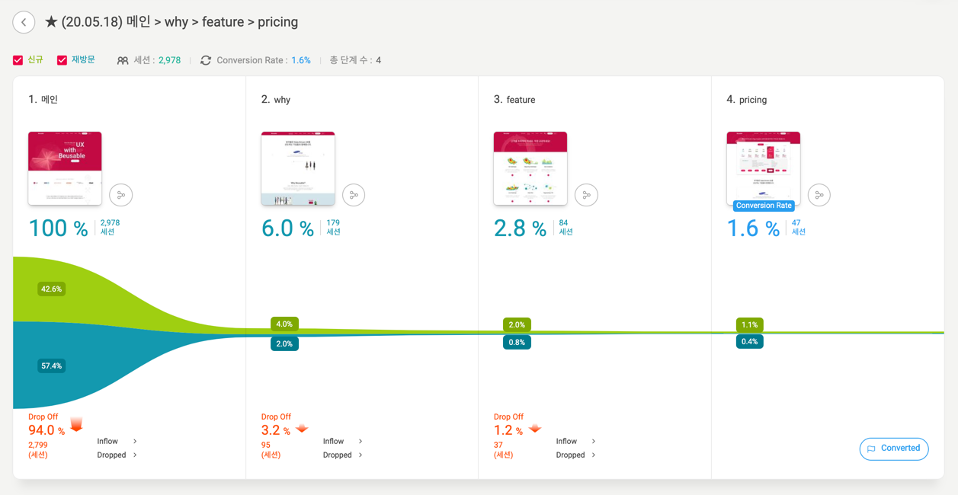Click the sessions people icon

pyautogui.click(x=122, y=60)
